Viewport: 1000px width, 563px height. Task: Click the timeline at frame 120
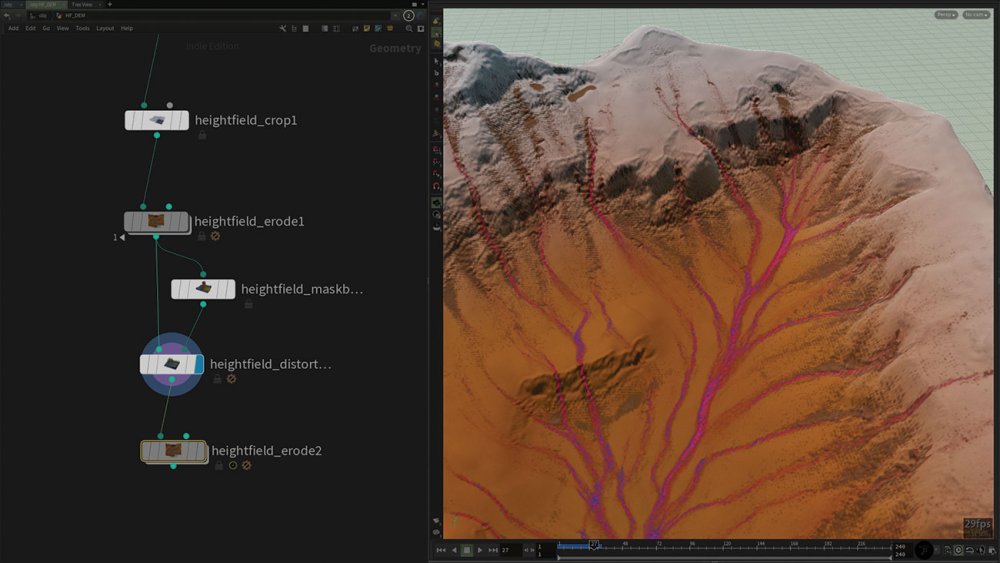click(727, 545)
